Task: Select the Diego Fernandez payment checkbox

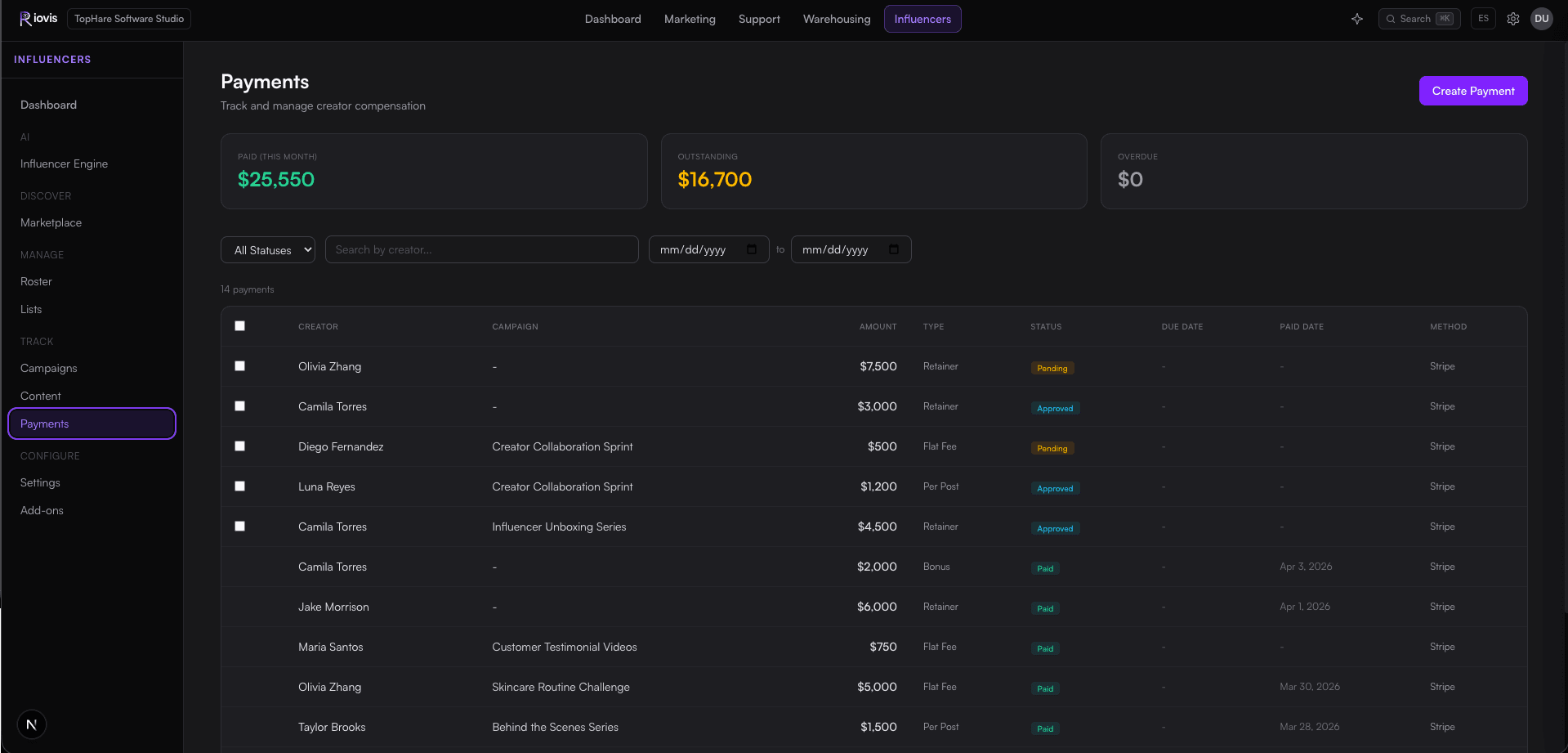Action: 239,446
